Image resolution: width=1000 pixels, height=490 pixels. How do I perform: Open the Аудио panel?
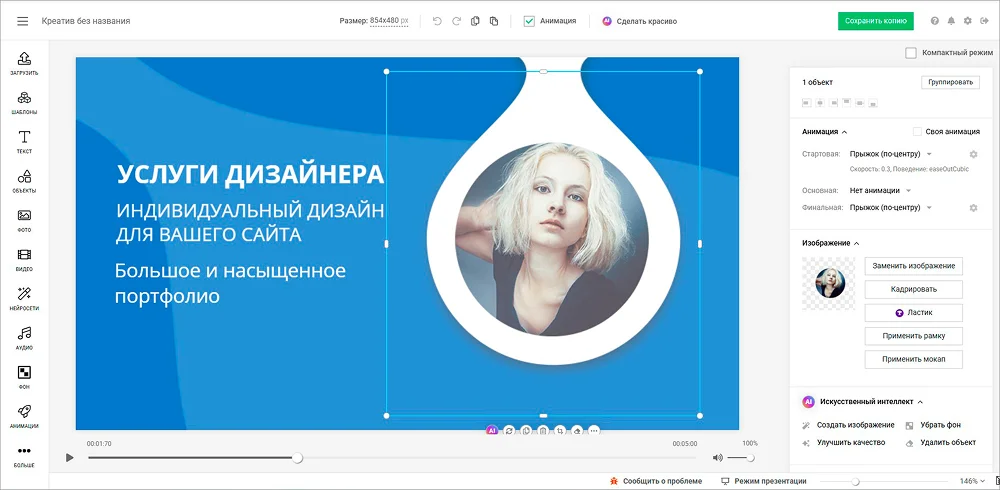point(24,338)
